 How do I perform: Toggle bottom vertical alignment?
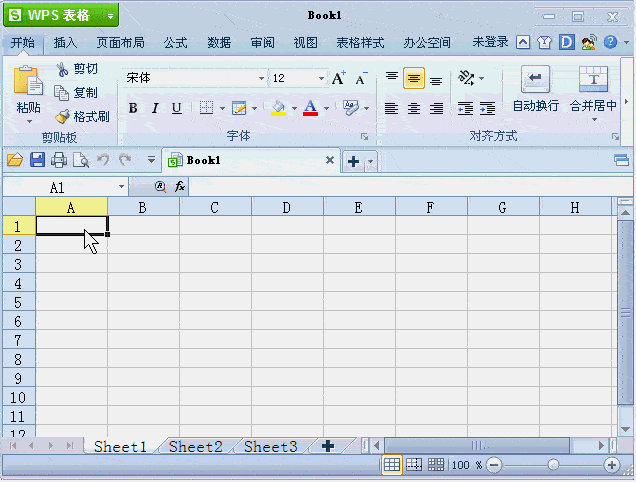click(436, 79)
